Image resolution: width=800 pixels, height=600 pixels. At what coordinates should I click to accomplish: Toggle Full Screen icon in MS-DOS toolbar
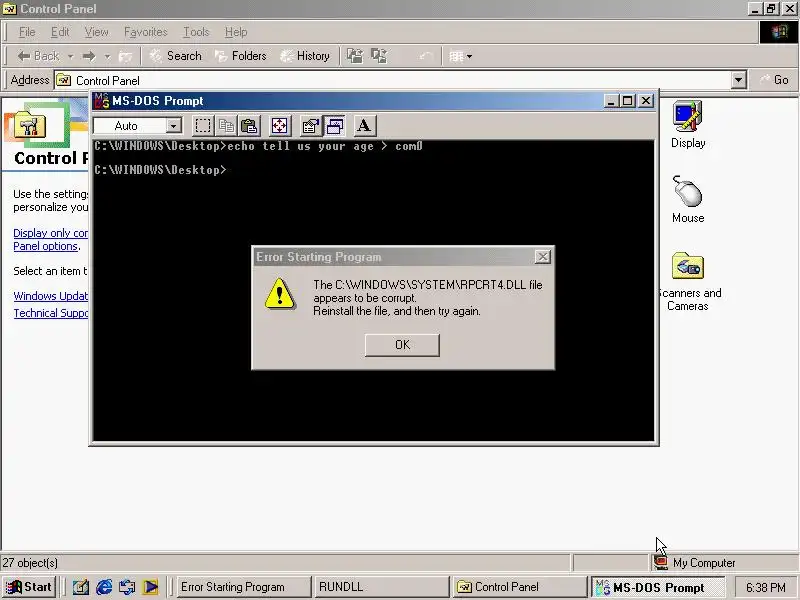pos(280,126)
